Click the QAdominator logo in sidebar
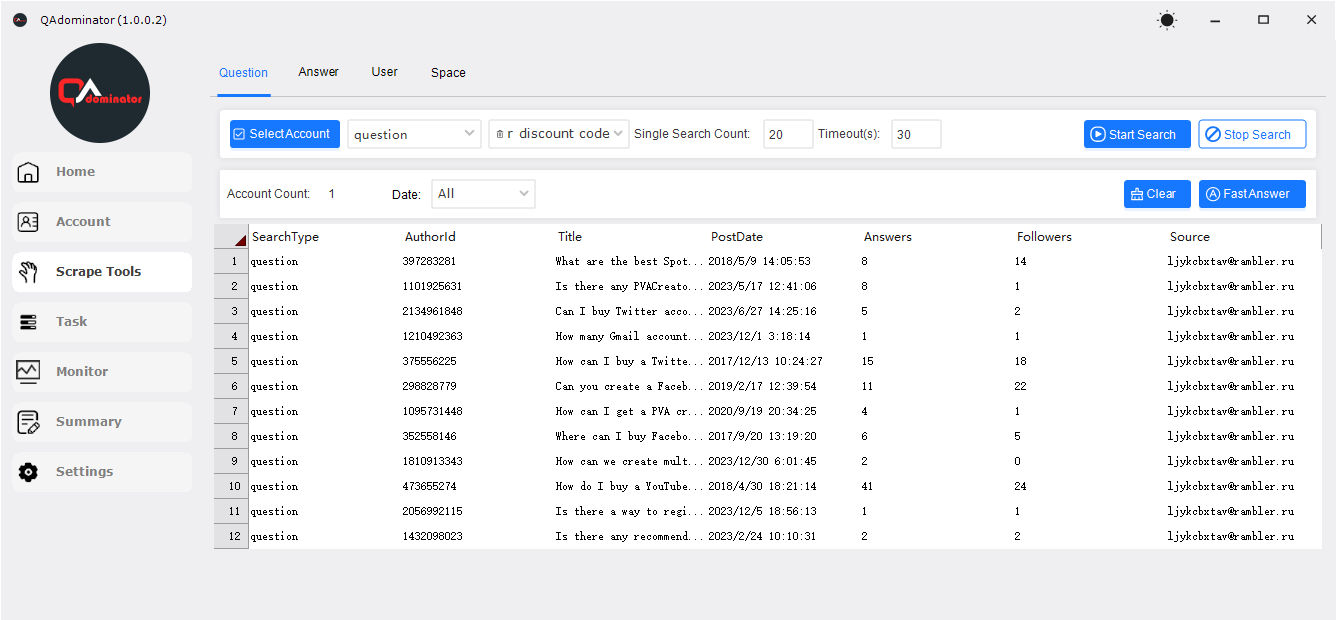The height and width of the screenshot is (620, 1336). point(100,93)
